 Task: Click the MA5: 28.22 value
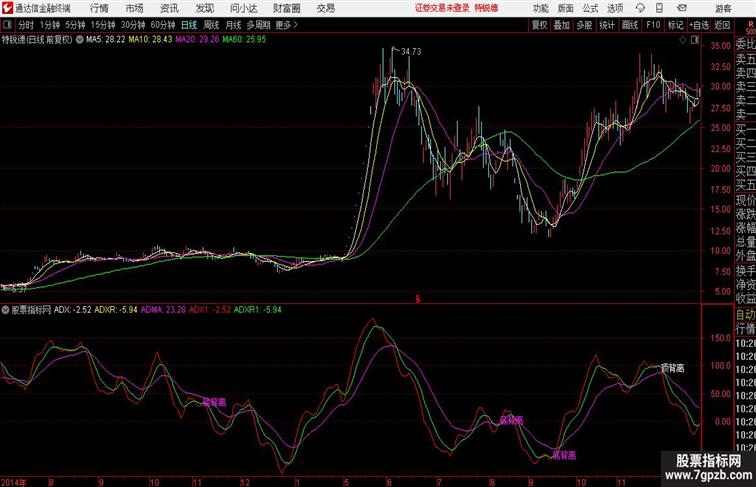106,40
